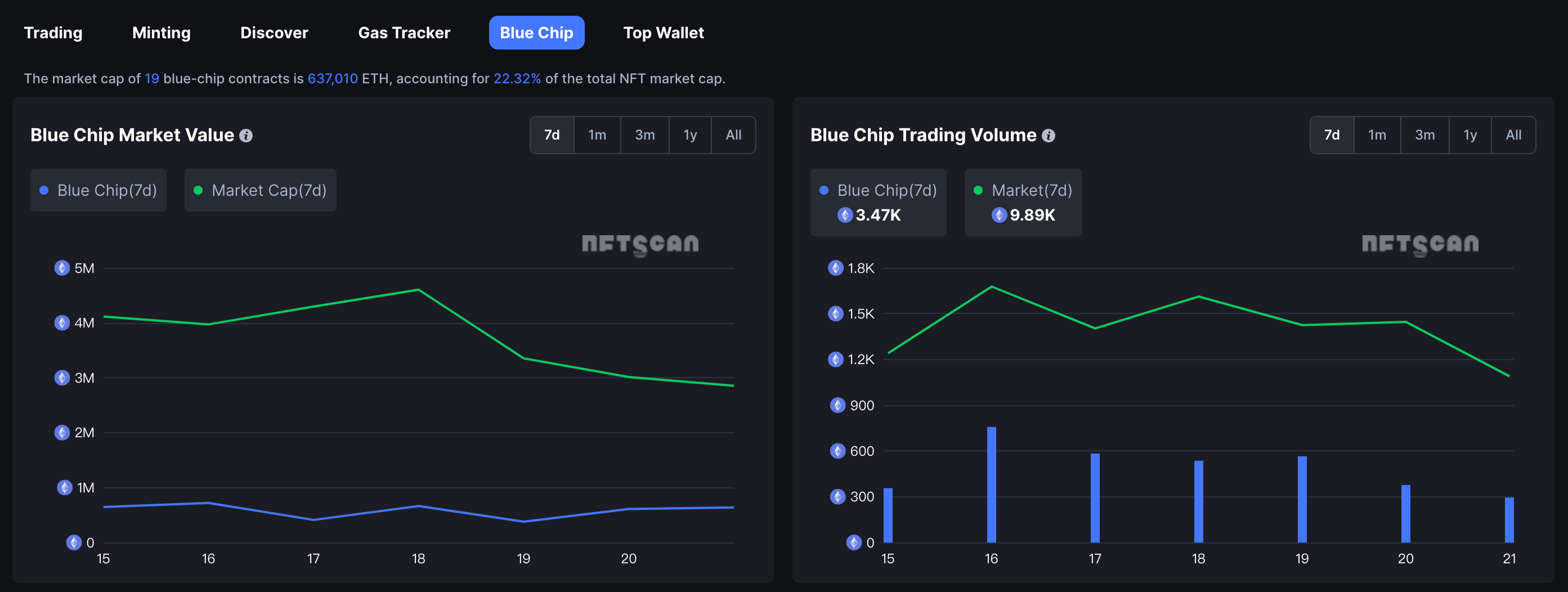Viewport: 1568px width, 592px height.
Task: Switch to the Minting tab
Action: click(x=162, y=33)
